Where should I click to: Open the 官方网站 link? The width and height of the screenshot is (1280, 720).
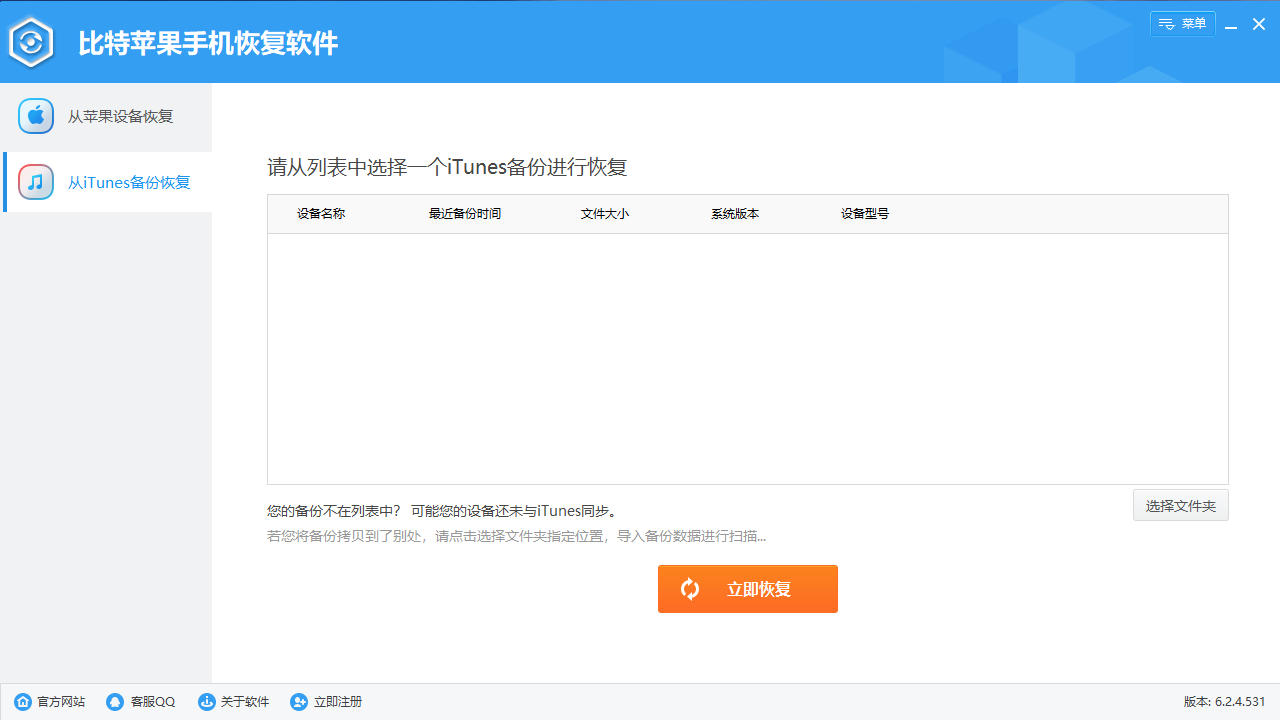pos(57,701)
